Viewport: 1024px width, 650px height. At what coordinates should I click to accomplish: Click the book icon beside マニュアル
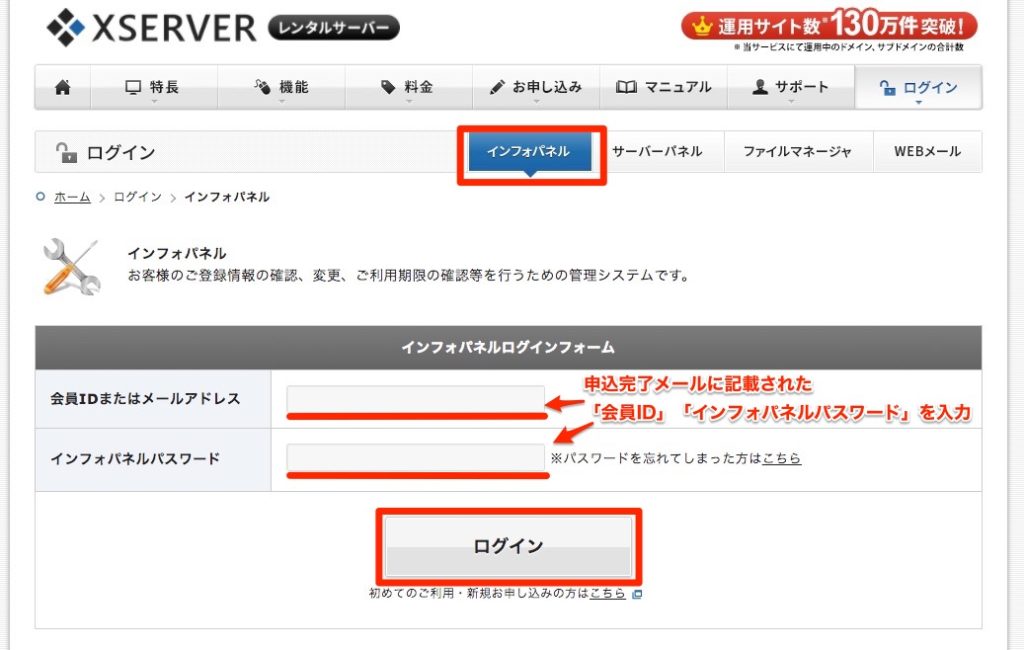626,87
